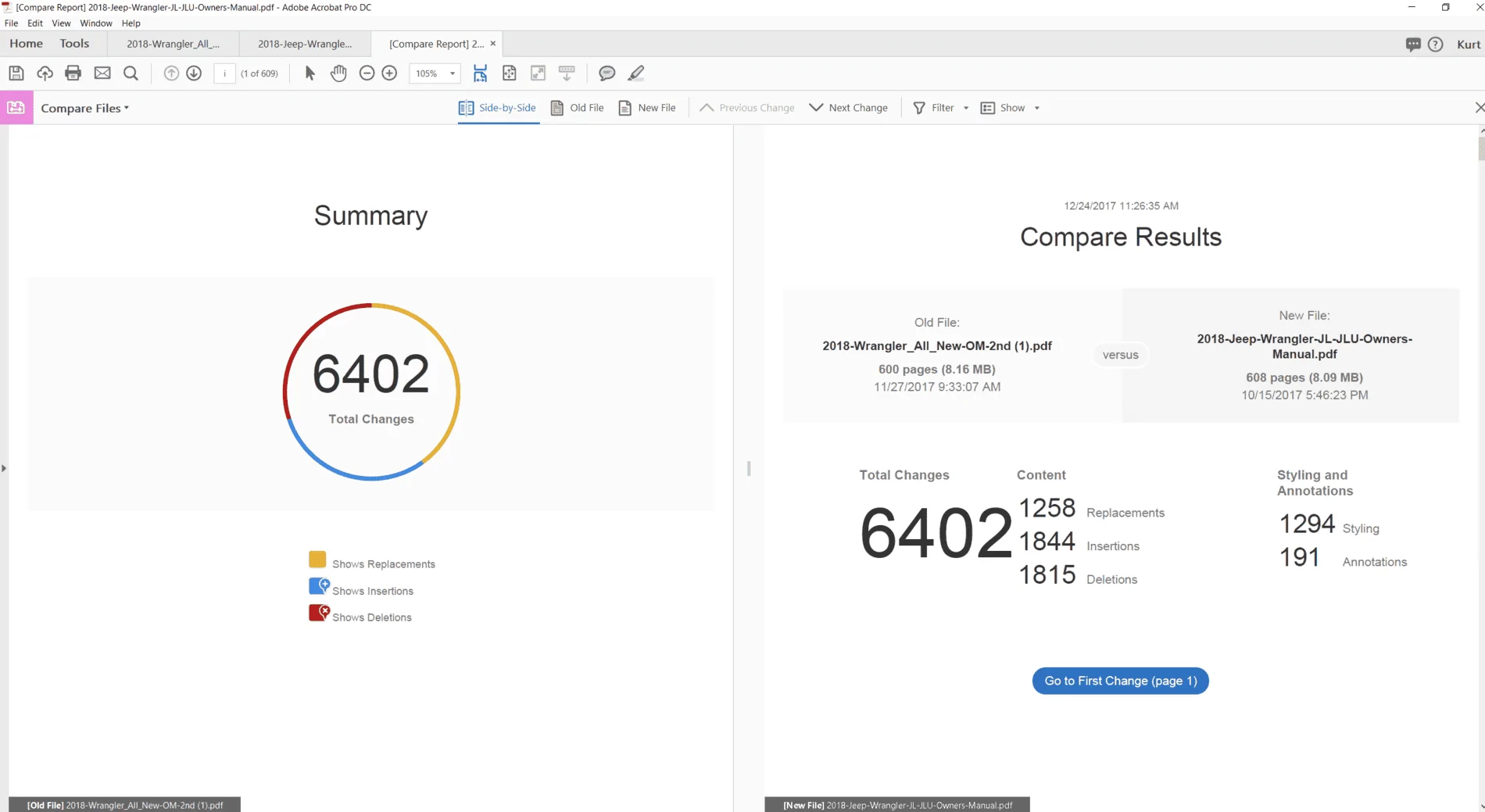Add a sticky note comment

[x=607, y=73]
